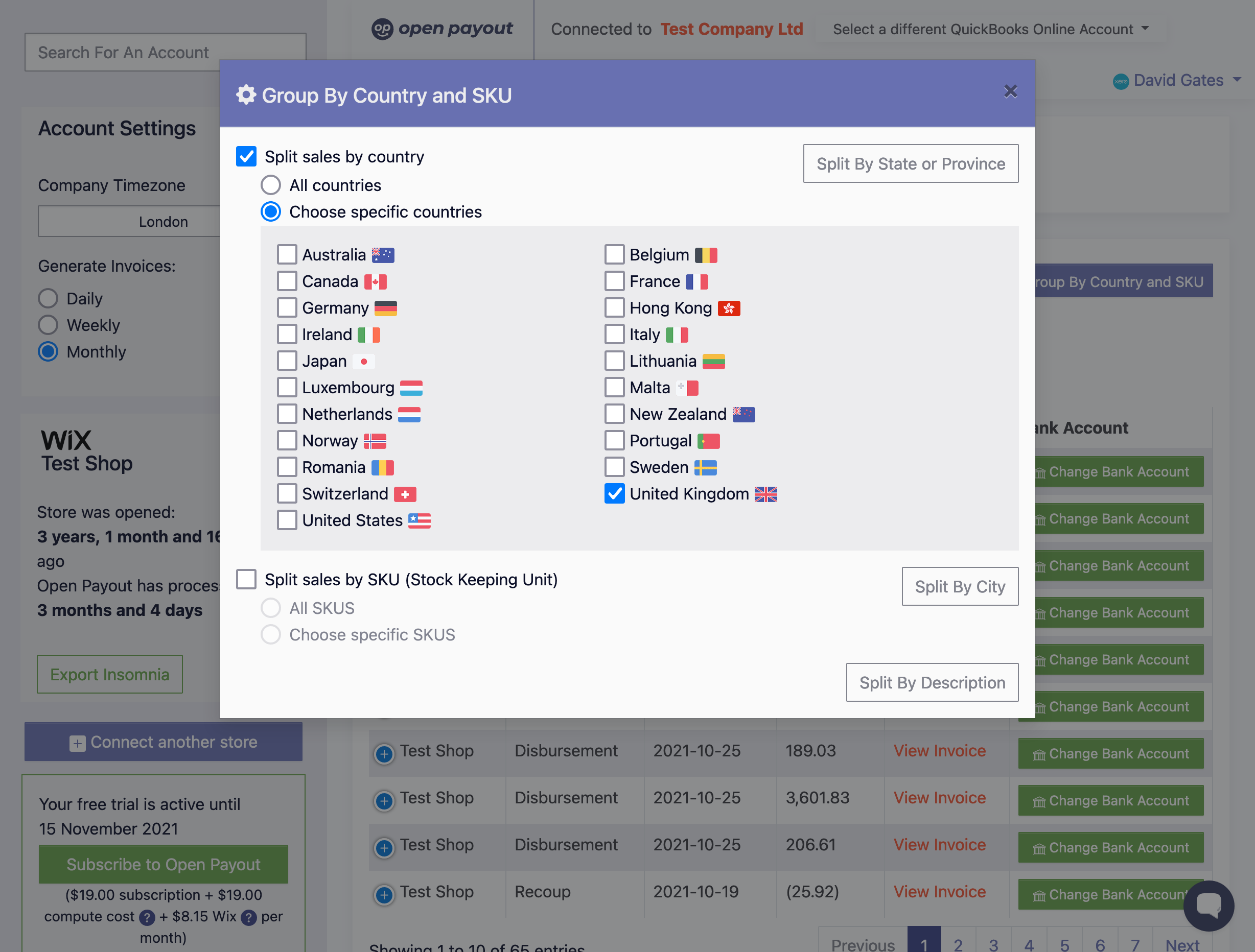Expand the Recoup row plus icon
The width and height of the screenshot is (1255, 952).
384,895
